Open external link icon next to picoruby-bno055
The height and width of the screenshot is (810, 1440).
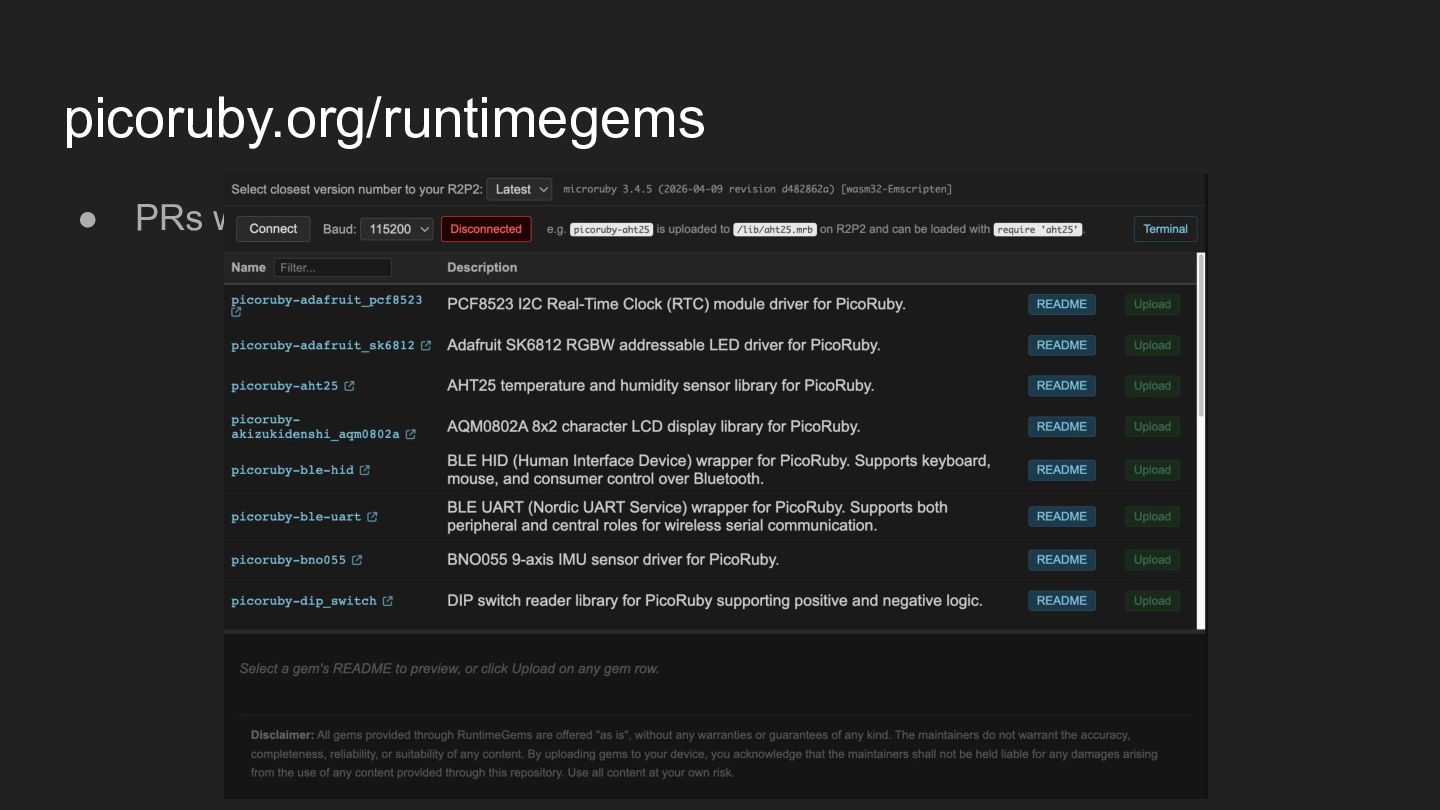click(x=357, y=560)
